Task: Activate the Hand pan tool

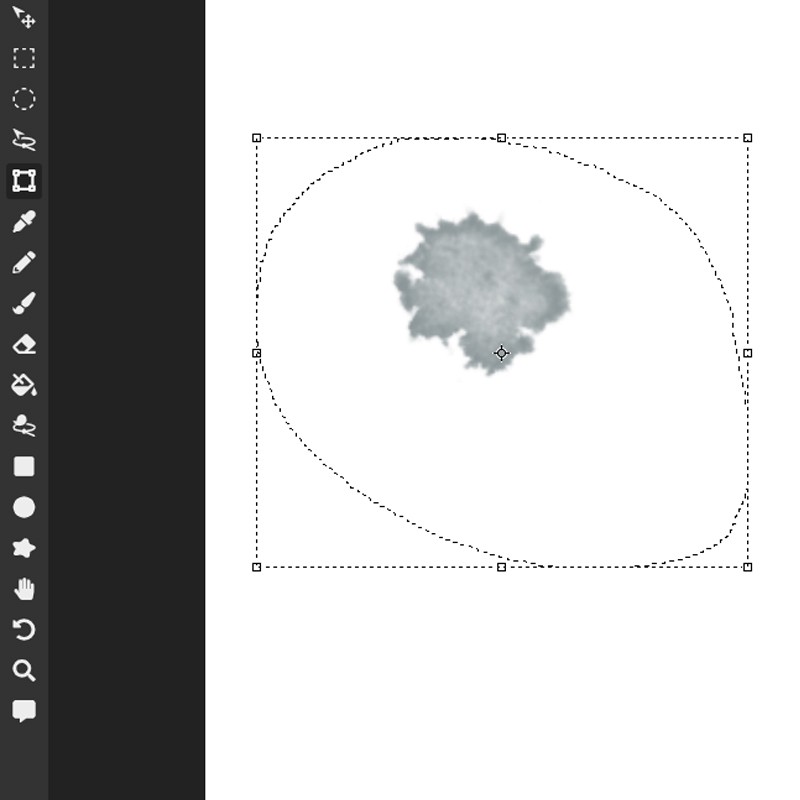Action: (24, 589)
